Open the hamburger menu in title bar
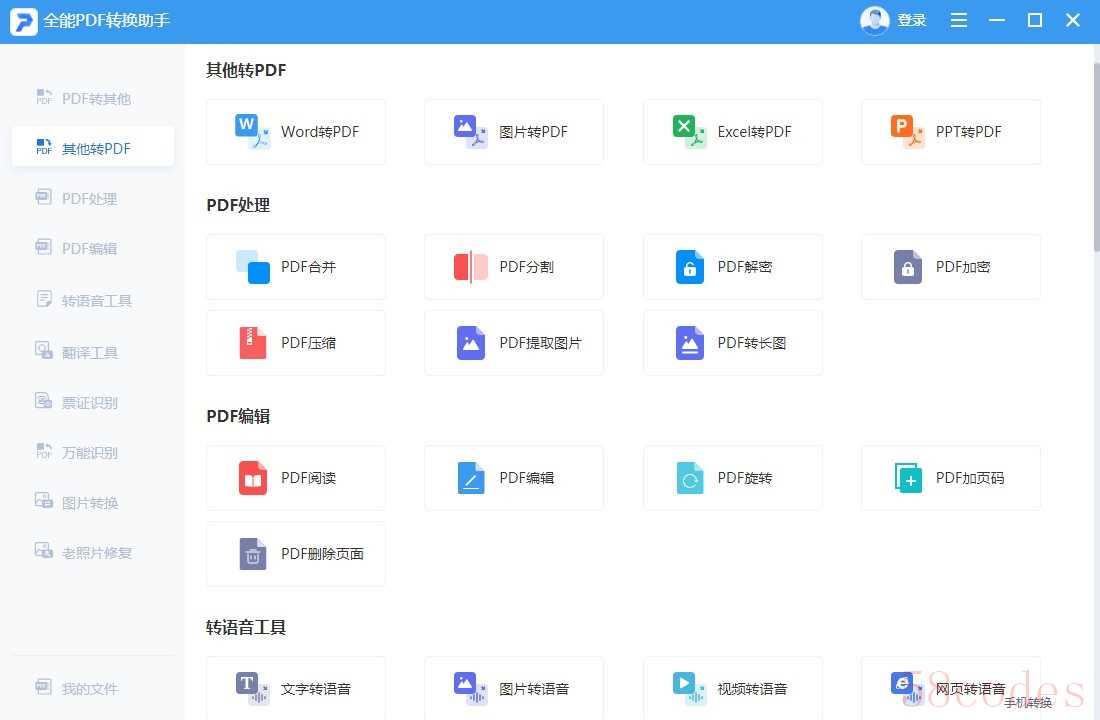 [958, 20]
